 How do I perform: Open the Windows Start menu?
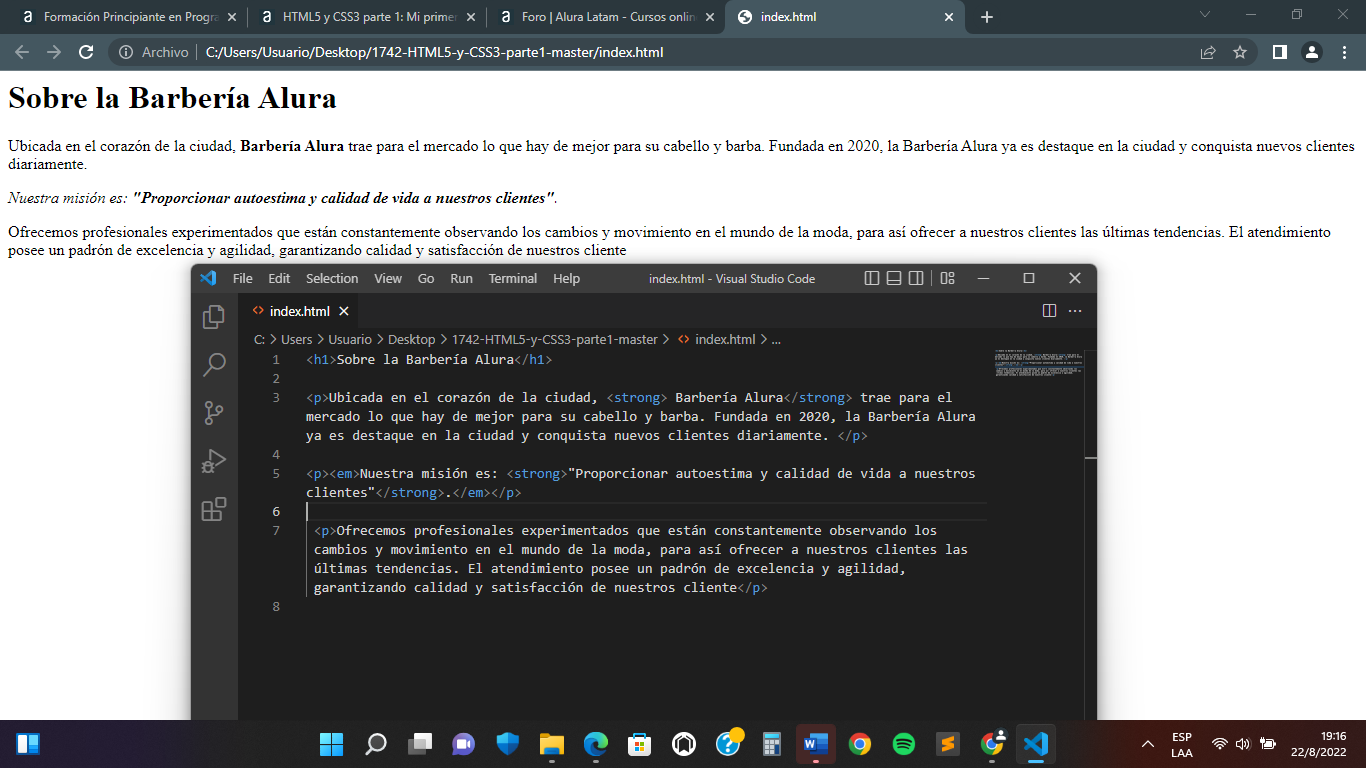[331, 744]
